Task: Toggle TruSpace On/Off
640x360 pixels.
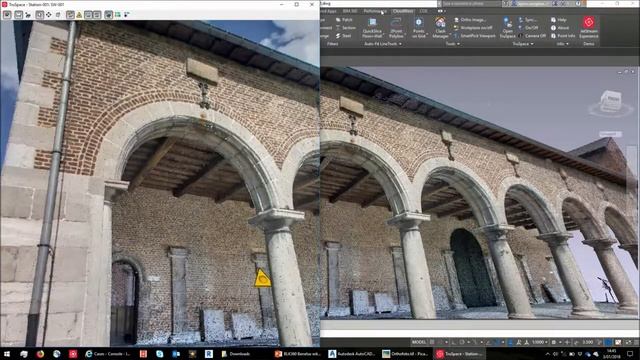Action: pos(528,28)
